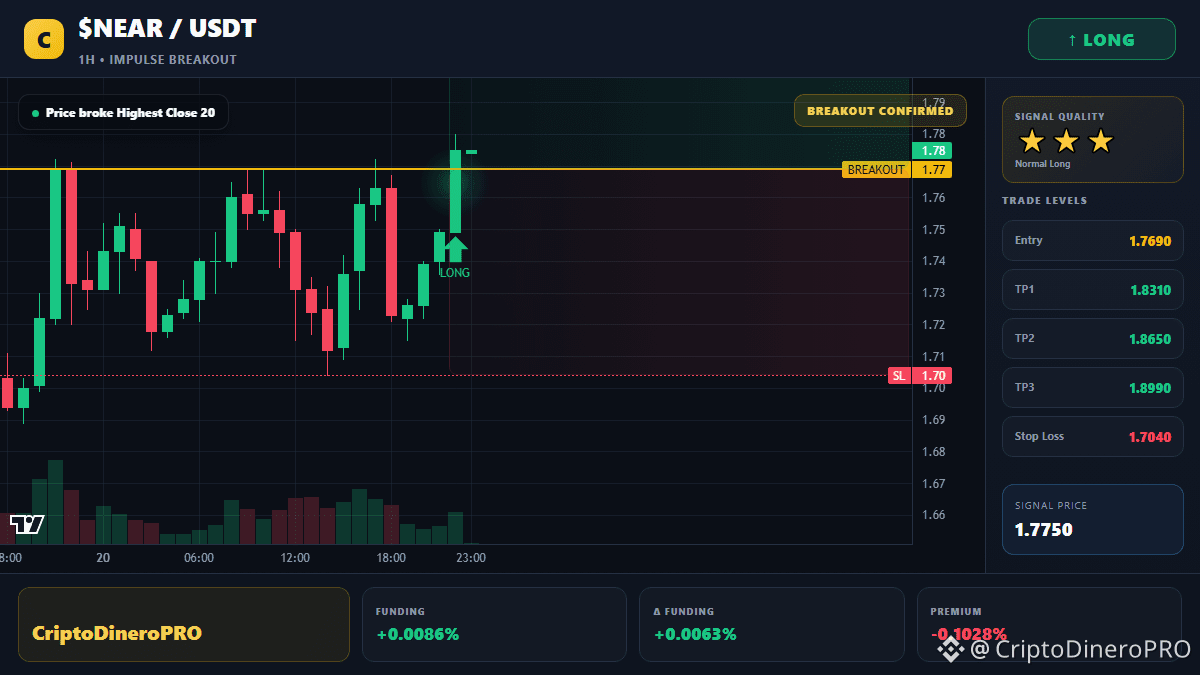Image resolution: width=1200 pixels, height=675 pixels.
Task: Click the third signal quality star
Action: pos(1100,141)
